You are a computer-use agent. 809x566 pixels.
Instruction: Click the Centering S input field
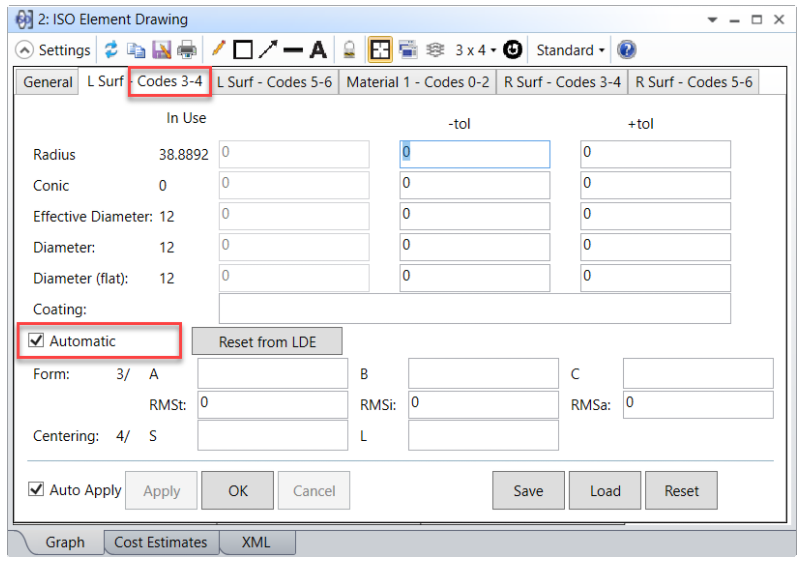pyautogui.click(x=272, y=435)
